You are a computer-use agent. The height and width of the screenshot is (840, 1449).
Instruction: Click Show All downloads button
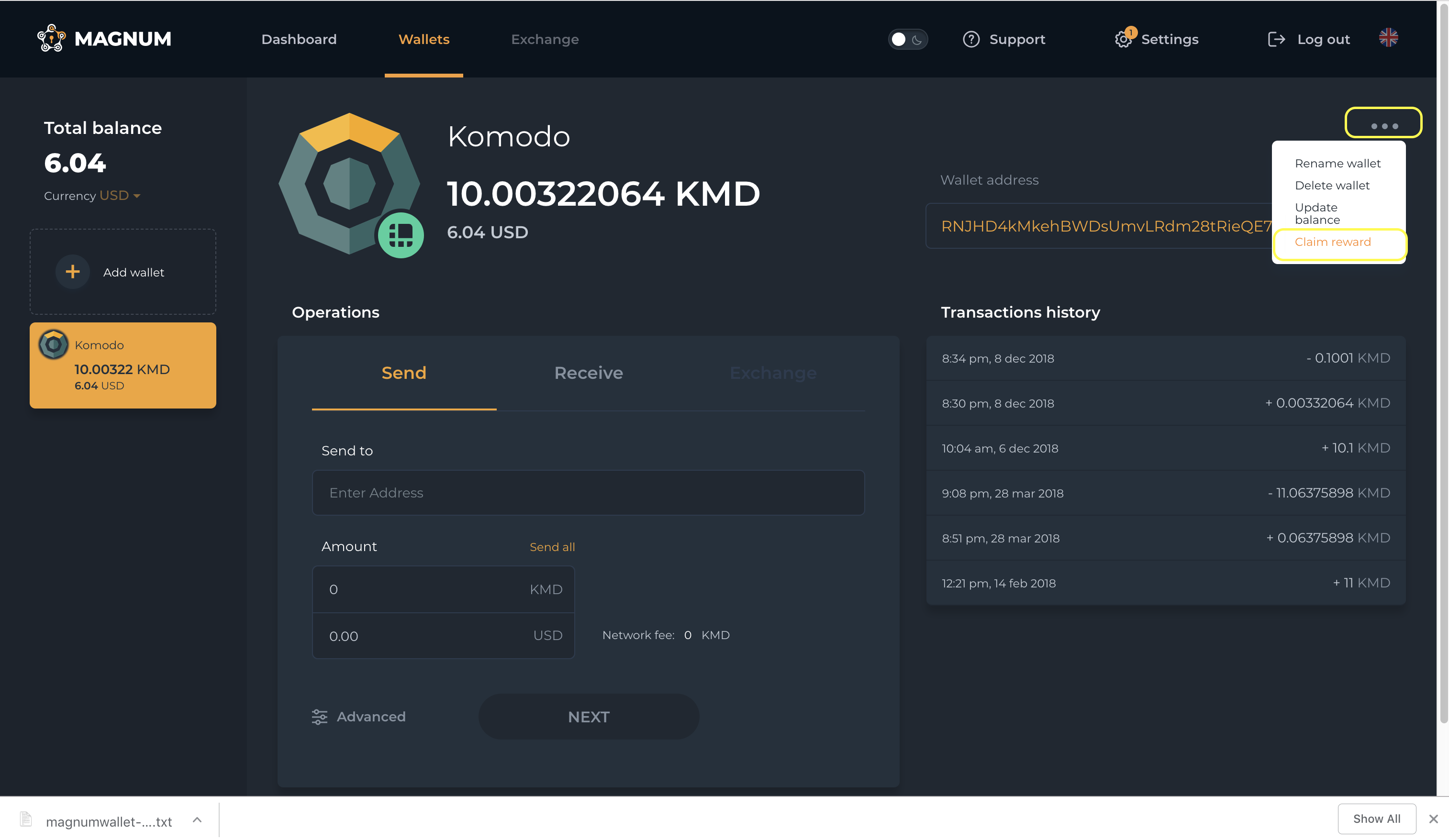[x=1376, y=819]
